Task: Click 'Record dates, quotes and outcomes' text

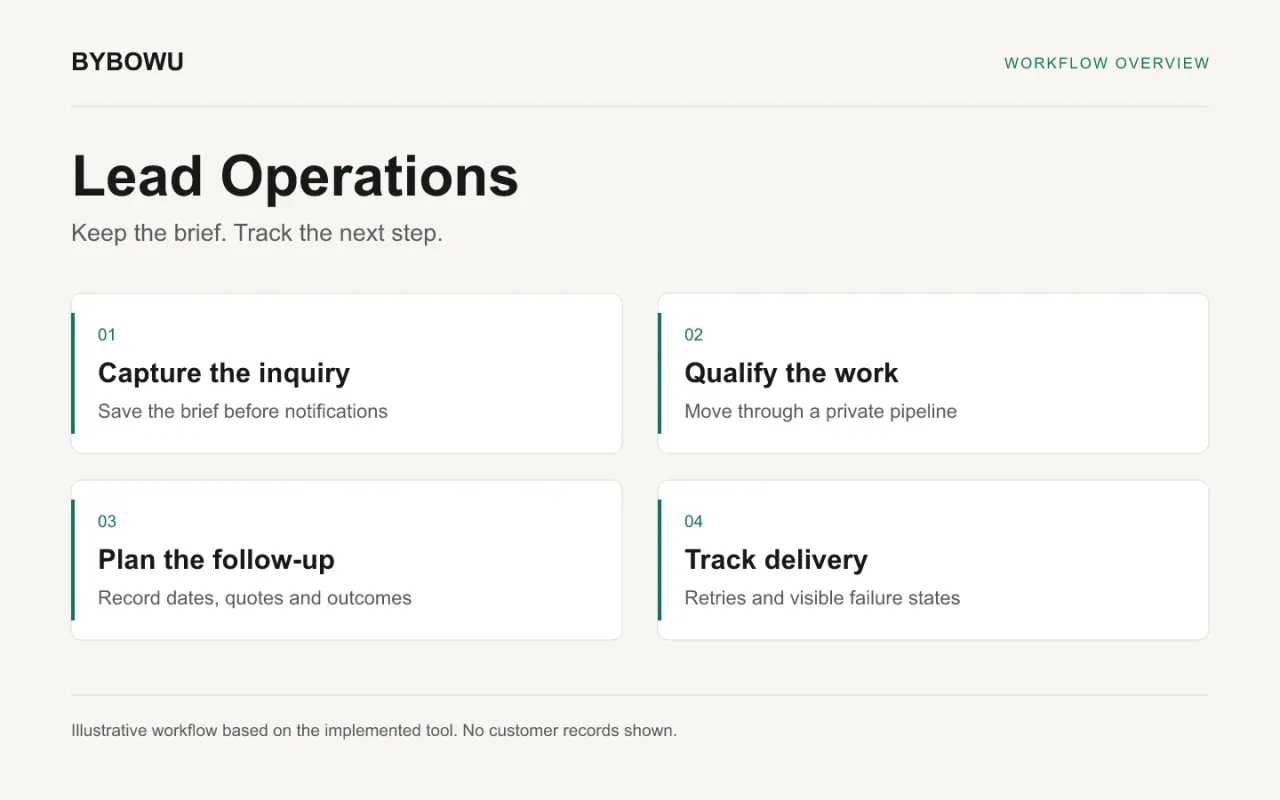Action: coord(255,598)
